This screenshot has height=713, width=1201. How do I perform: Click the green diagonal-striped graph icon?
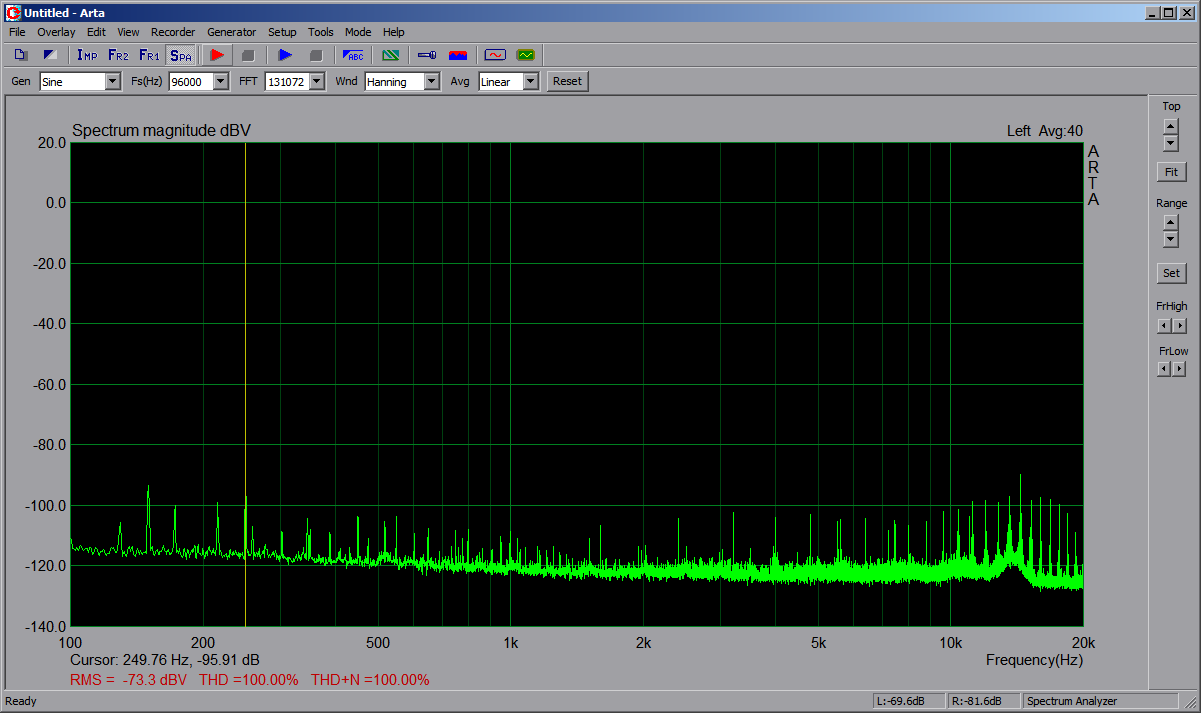(x=391, y=55)
